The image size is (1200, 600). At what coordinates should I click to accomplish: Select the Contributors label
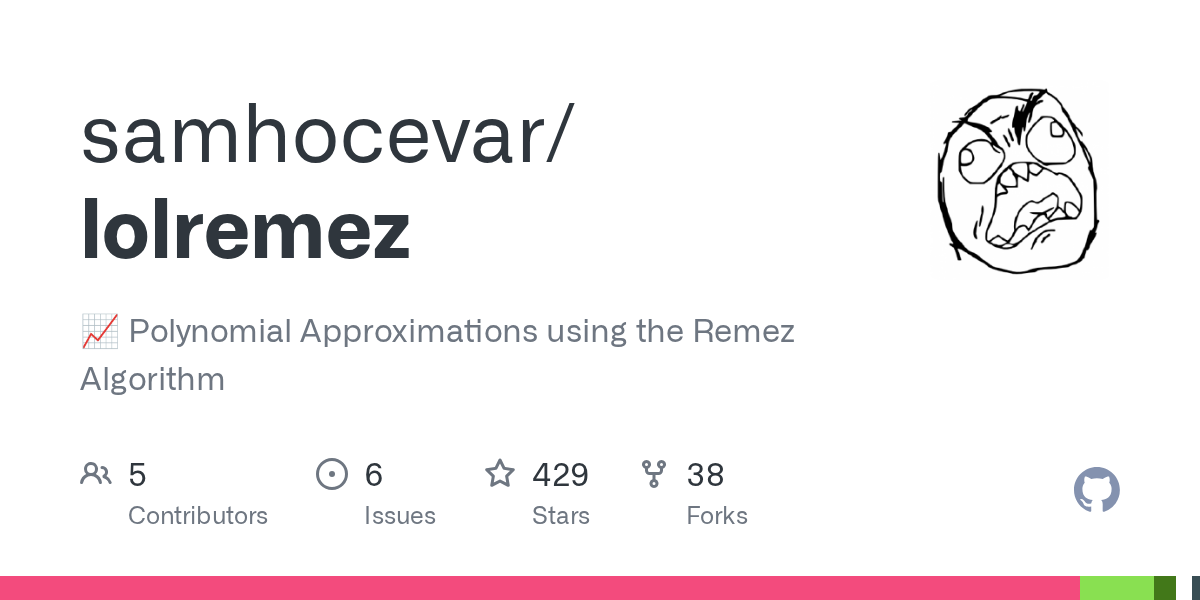pyautogui.click(x=198, y=516)
